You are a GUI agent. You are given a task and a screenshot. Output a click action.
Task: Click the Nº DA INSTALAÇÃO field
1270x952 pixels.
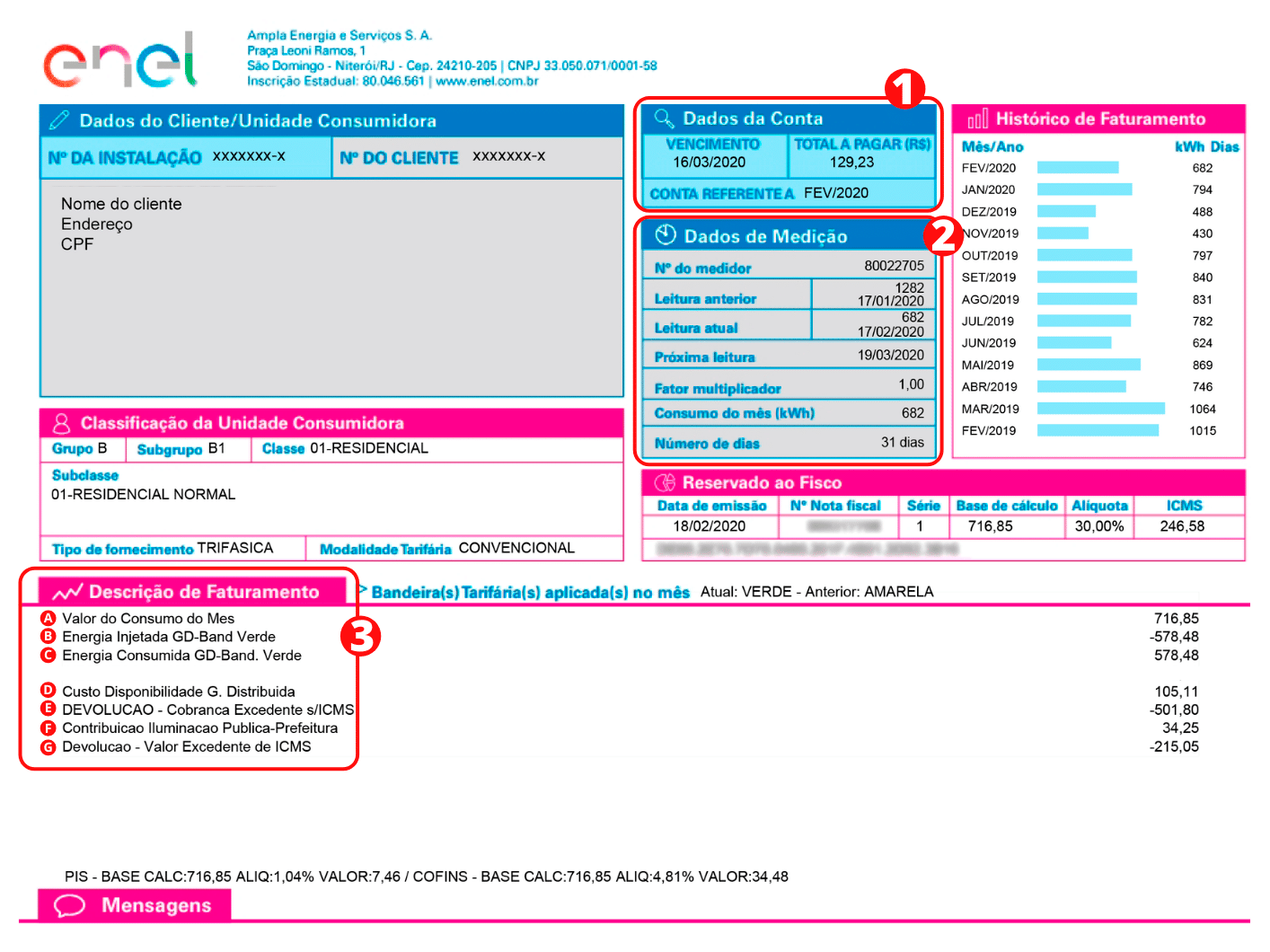pos(186,157)
